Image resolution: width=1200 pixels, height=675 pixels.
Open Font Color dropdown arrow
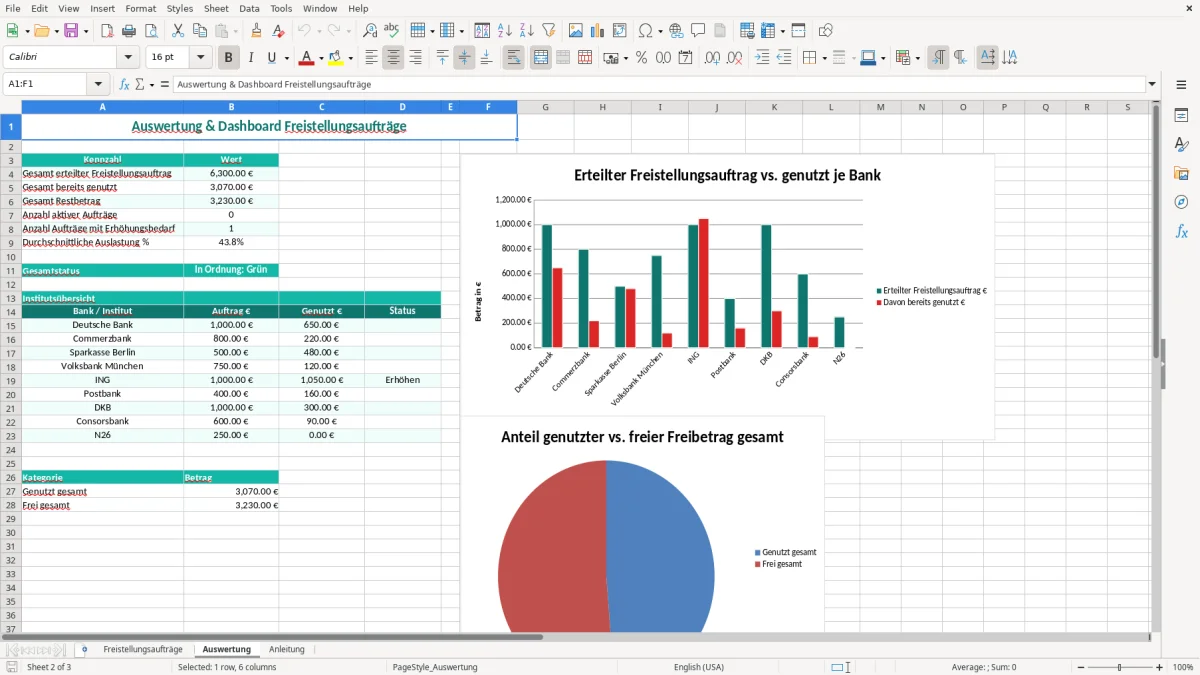point(320,58)
